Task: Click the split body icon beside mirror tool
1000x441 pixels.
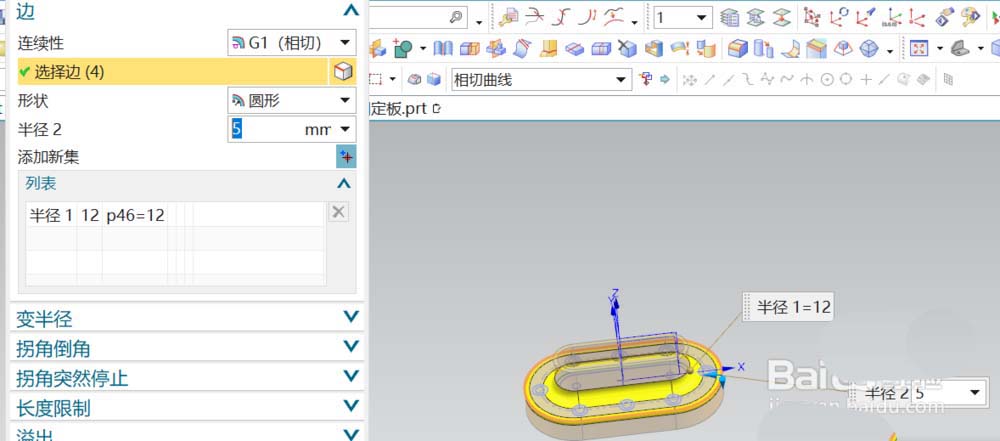Action: (470, 48)
